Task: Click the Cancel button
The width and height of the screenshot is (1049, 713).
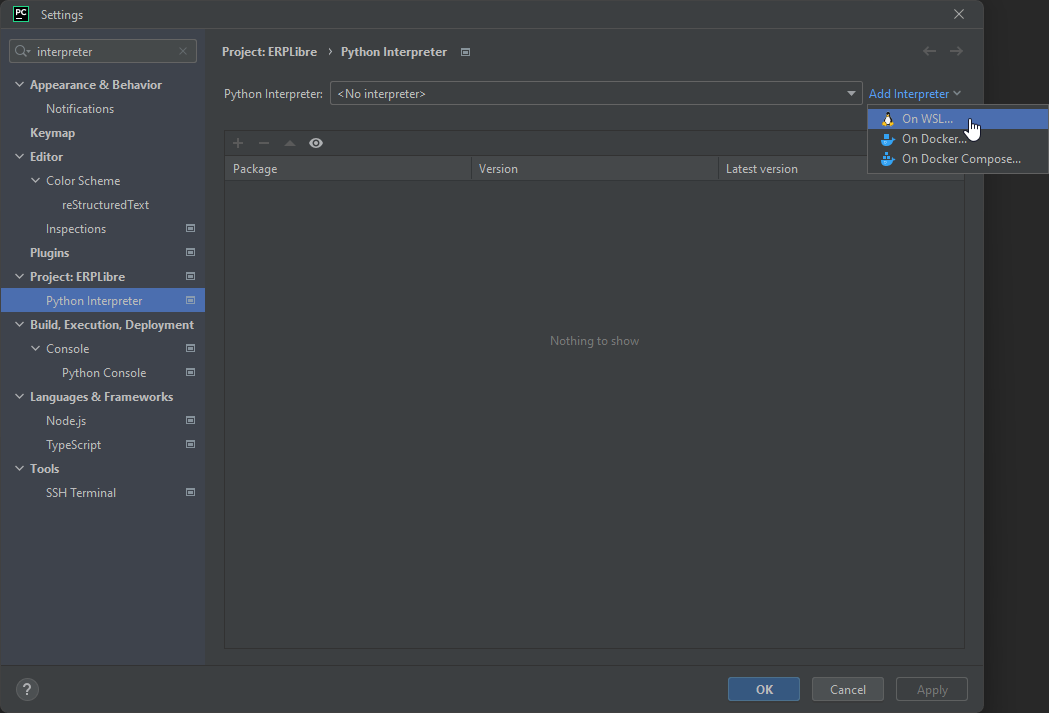Action: (848, 690)
